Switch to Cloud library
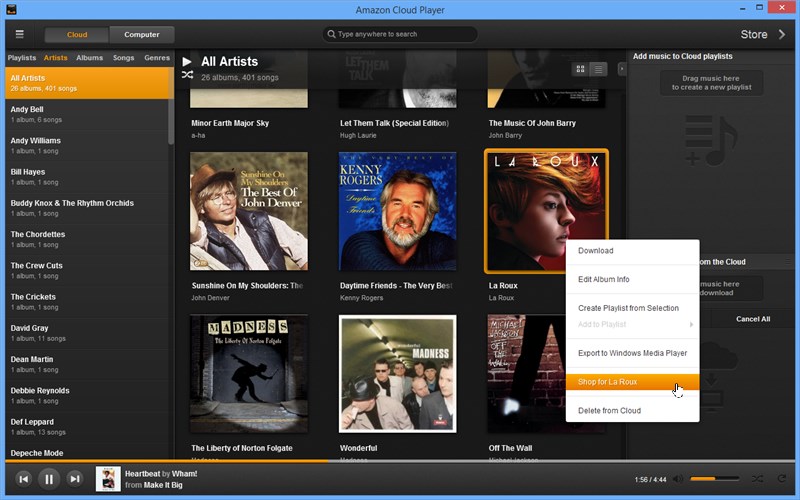 [x=77, y=35]
